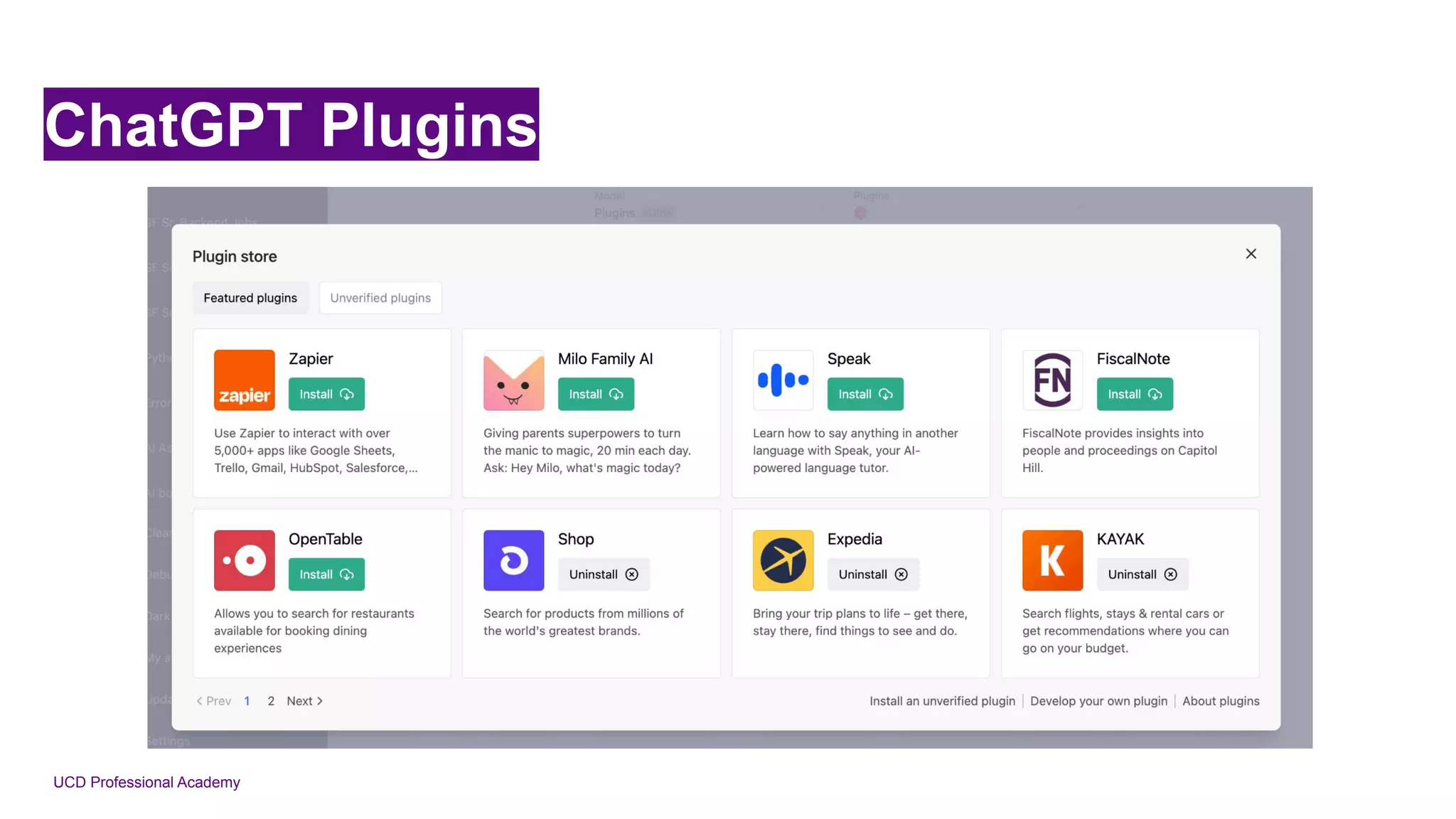Select page 2 in pagination
1456x819 pixels.
(x=271, y=701)
